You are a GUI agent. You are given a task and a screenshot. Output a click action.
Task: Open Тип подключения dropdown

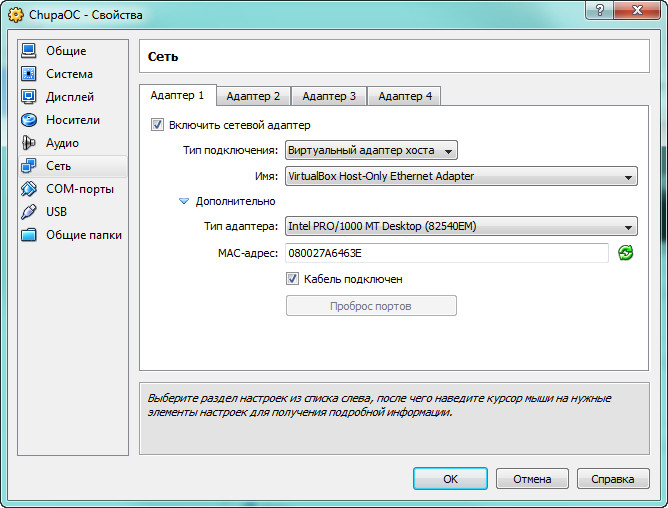[x=371, y=150]
